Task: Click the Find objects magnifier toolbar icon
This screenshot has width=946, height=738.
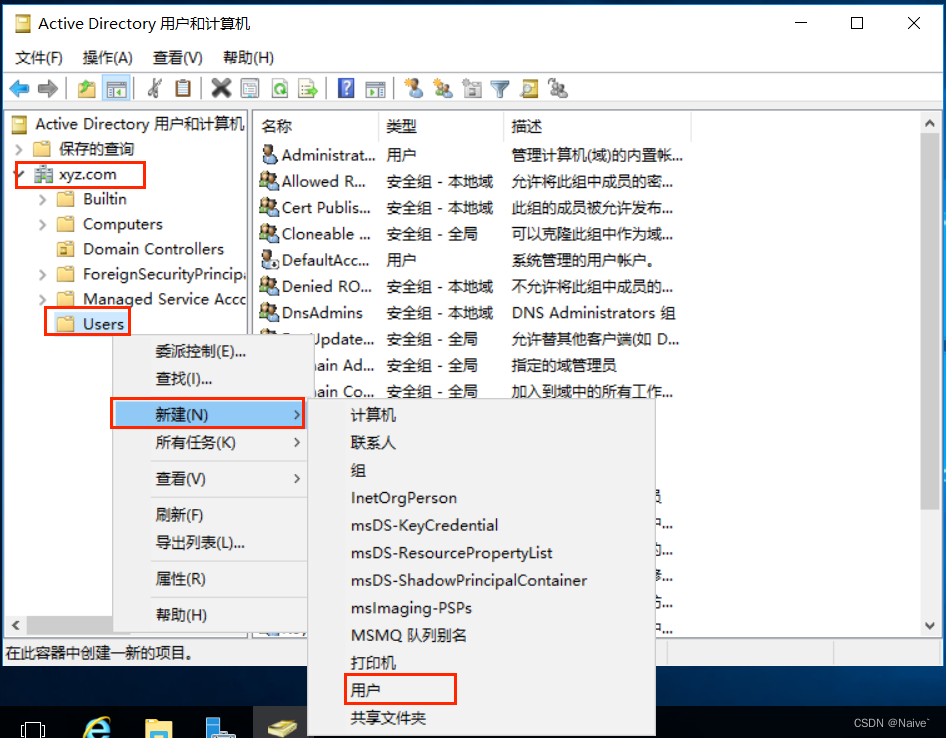Action: click(529, 89)
